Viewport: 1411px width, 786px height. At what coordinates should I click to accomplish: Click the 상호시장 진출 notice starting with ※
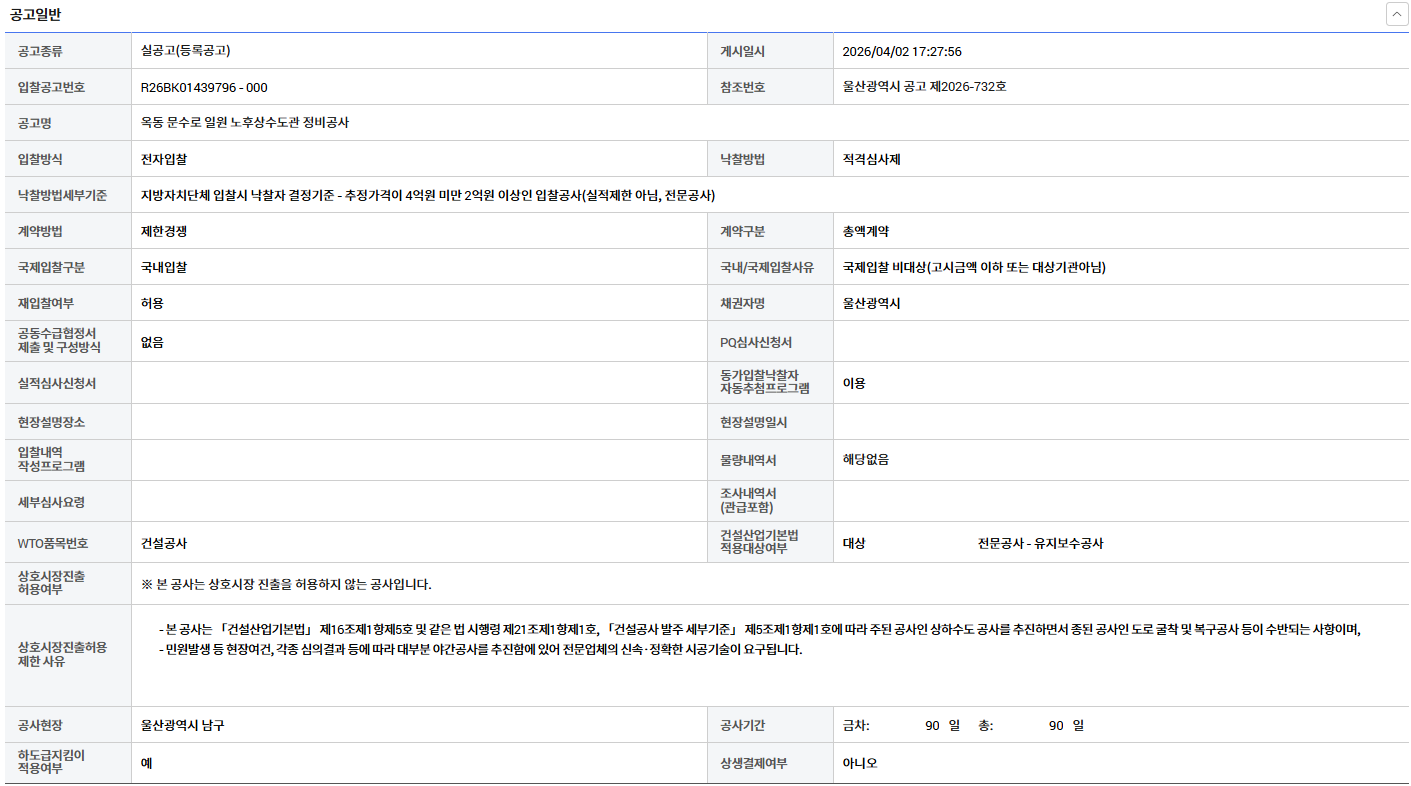point(286,584)
